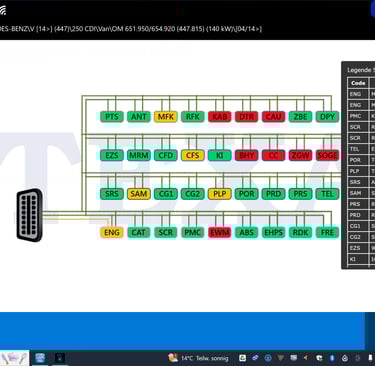Screen dimensions: 375x366
Task: Open the yellow CFS module
Action: point(193,155)
